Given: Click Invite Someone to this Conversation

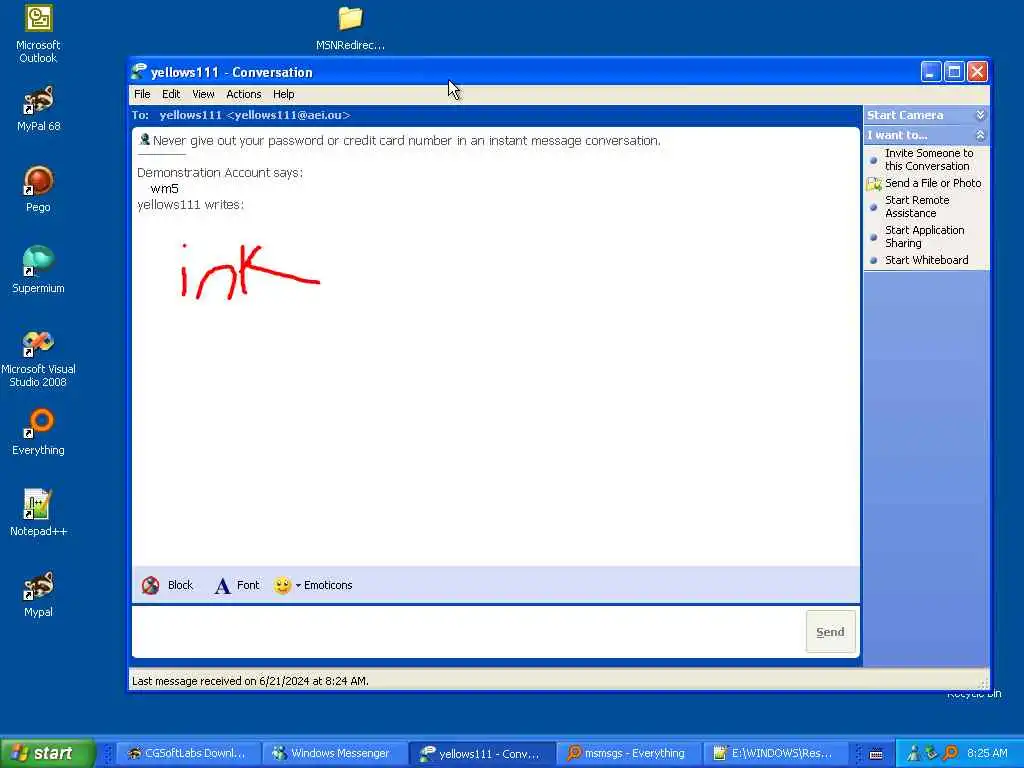Looking at the screenshot, I should tap(929, 159).
